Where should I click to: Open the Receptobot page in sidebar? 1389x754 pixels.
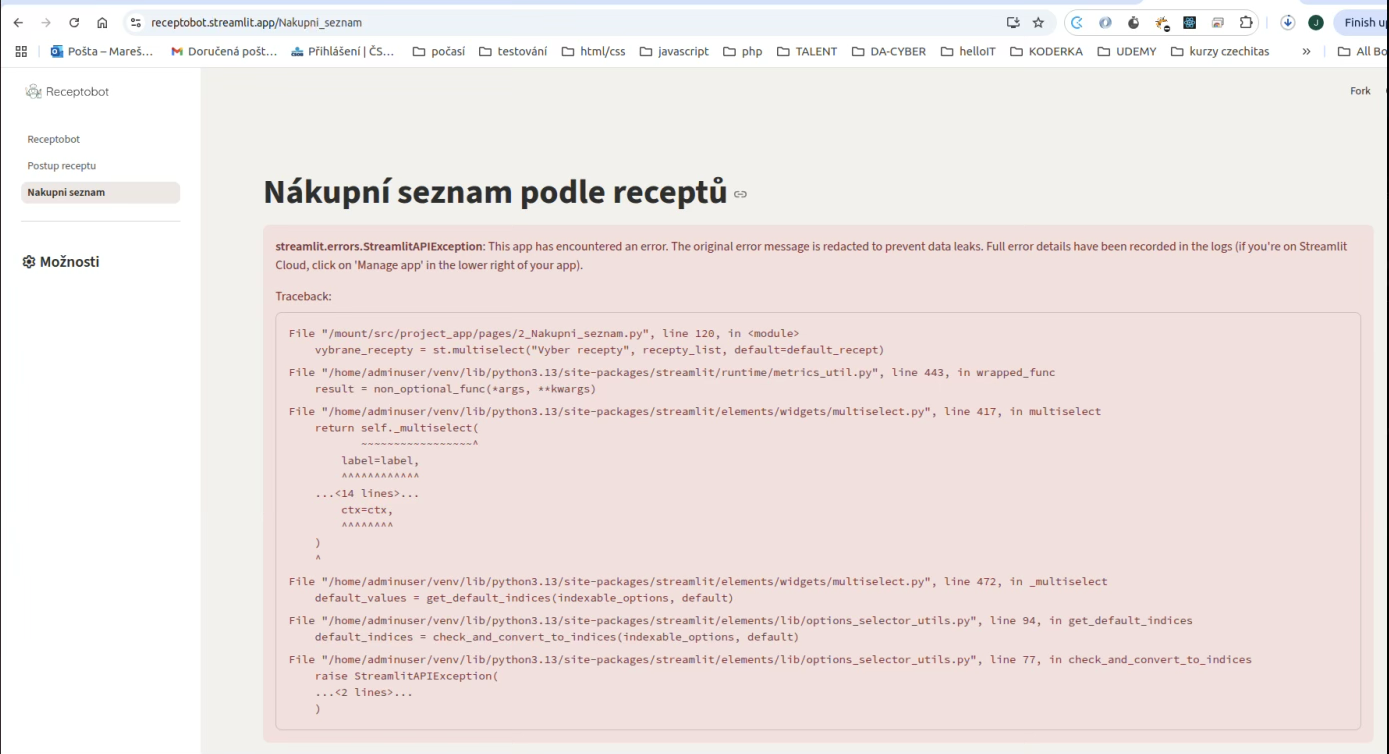(54, 139)
